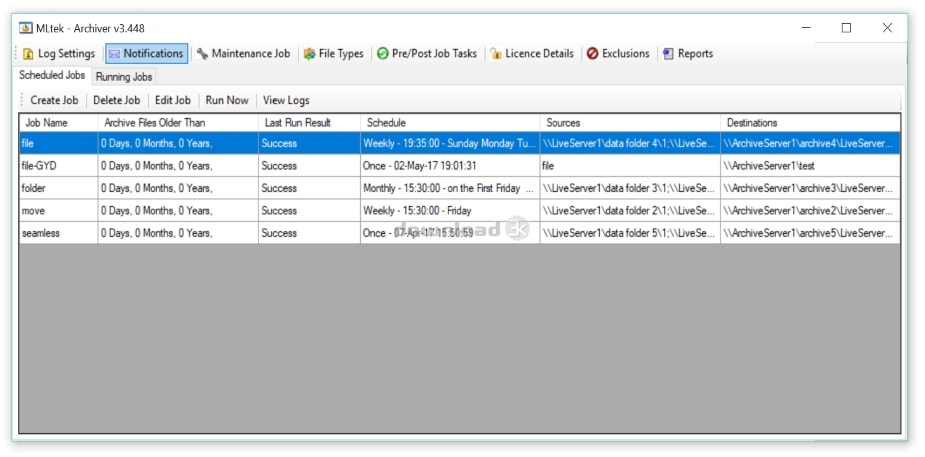The height and width of the screenshot is (457, 925).
Task: Open the Exclusions red icon
Action: tap(593, 54)
